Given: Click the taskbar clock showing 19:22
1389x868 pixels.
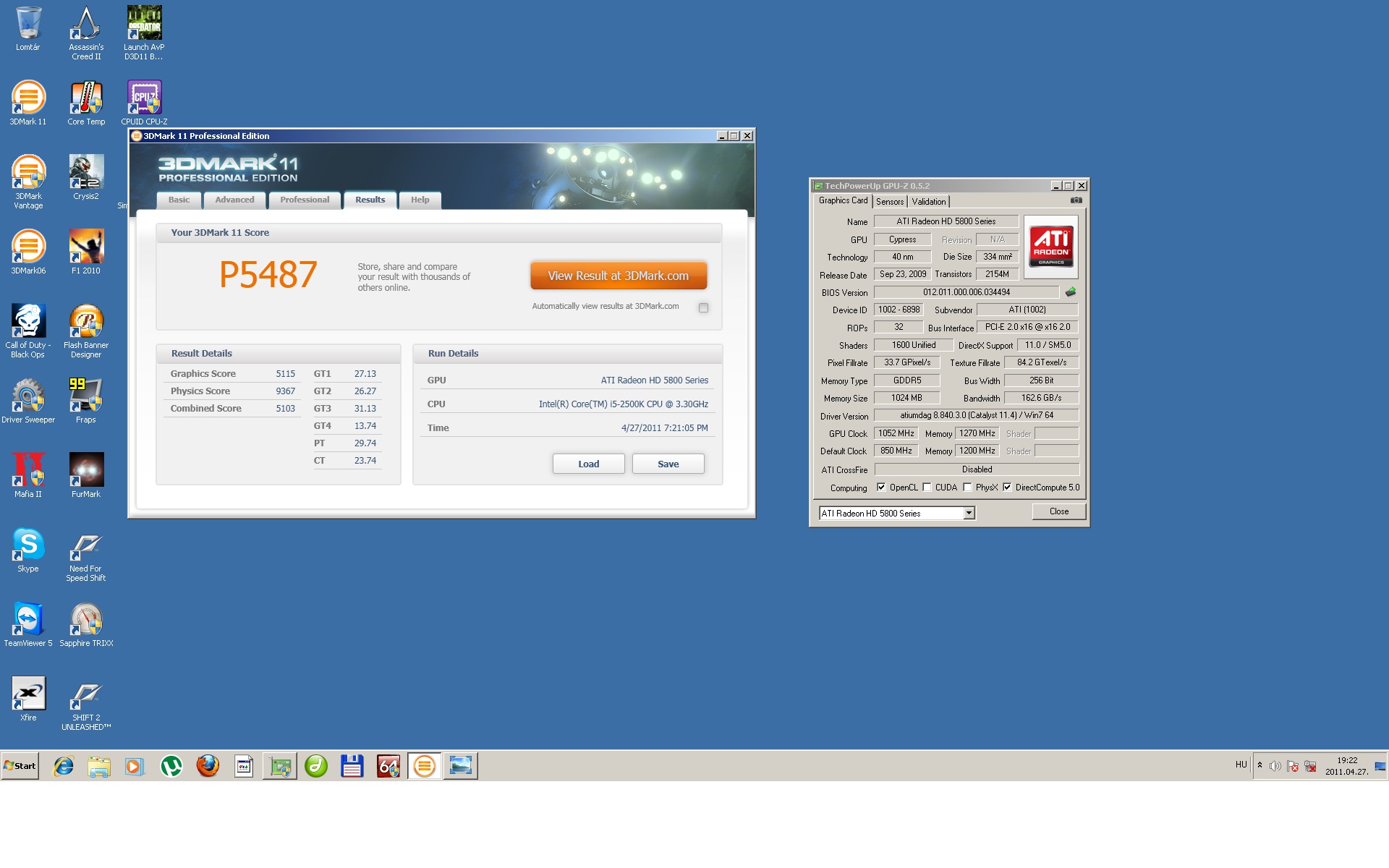Looking at the screenshot, I should (1346, 766).
